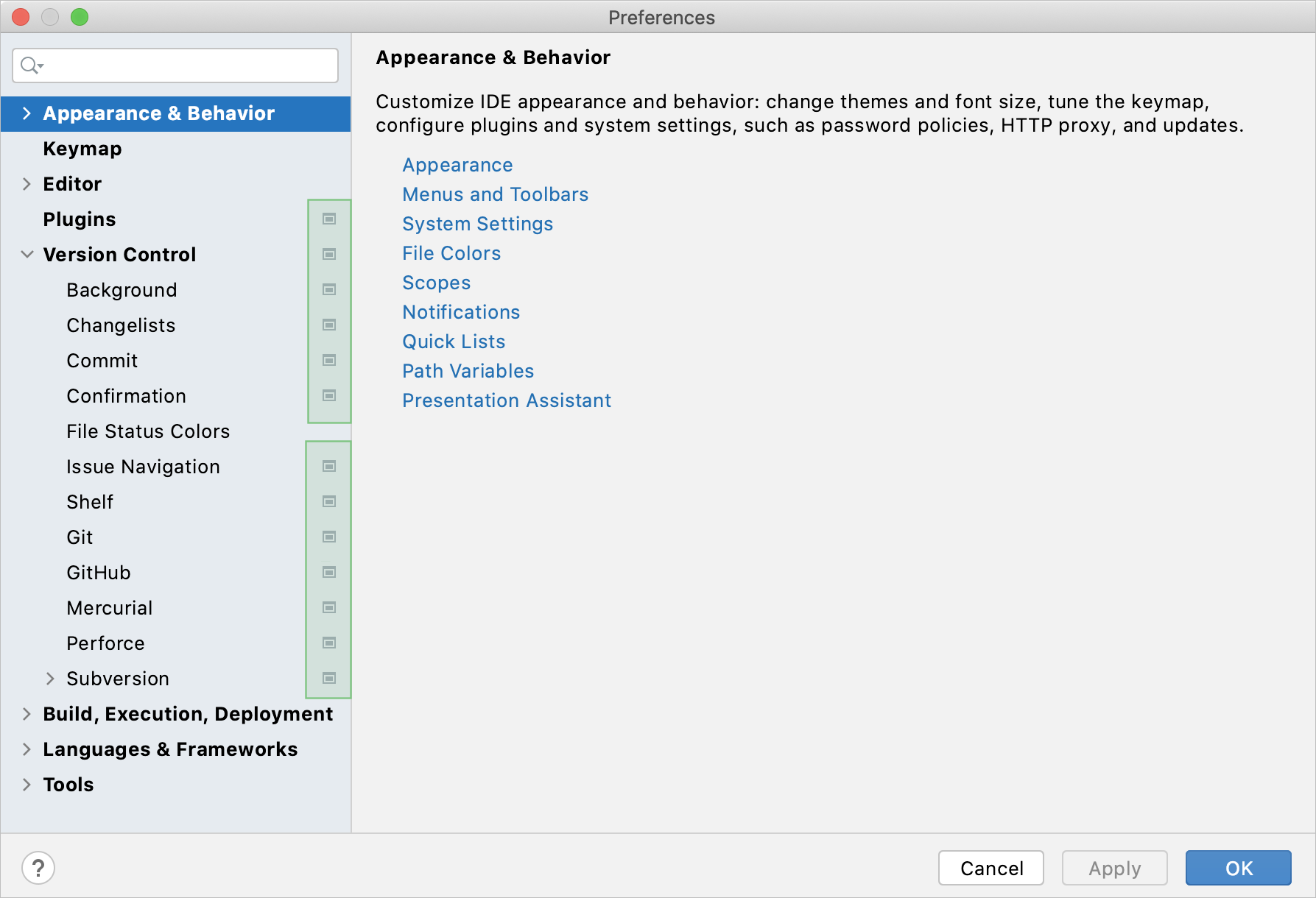Click inside the settings search field
The width and height of the screenshot is (1316, 898).
click(177, 66)
